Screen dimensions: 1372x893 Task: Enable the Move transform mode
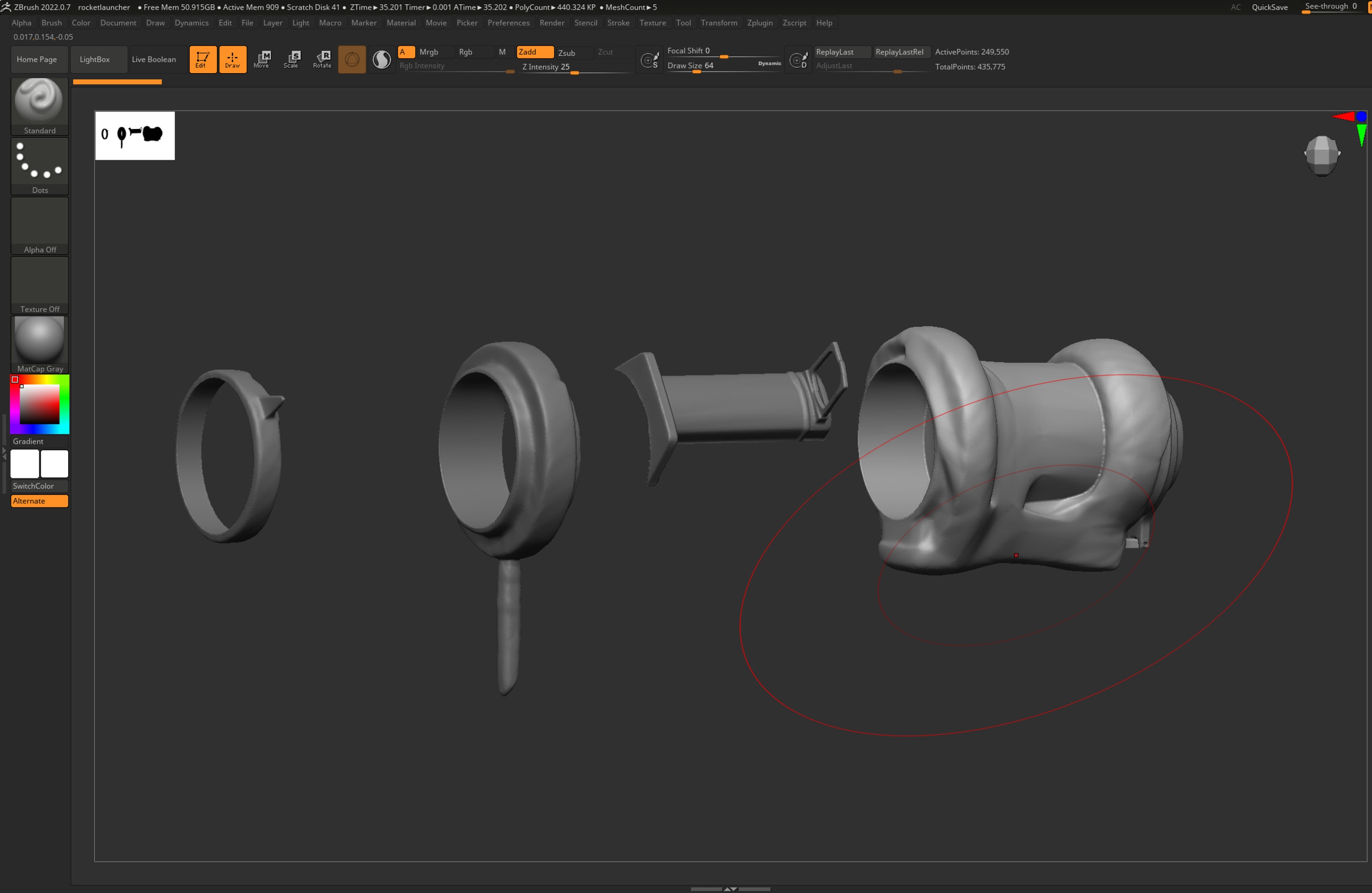tap(263, 59)
